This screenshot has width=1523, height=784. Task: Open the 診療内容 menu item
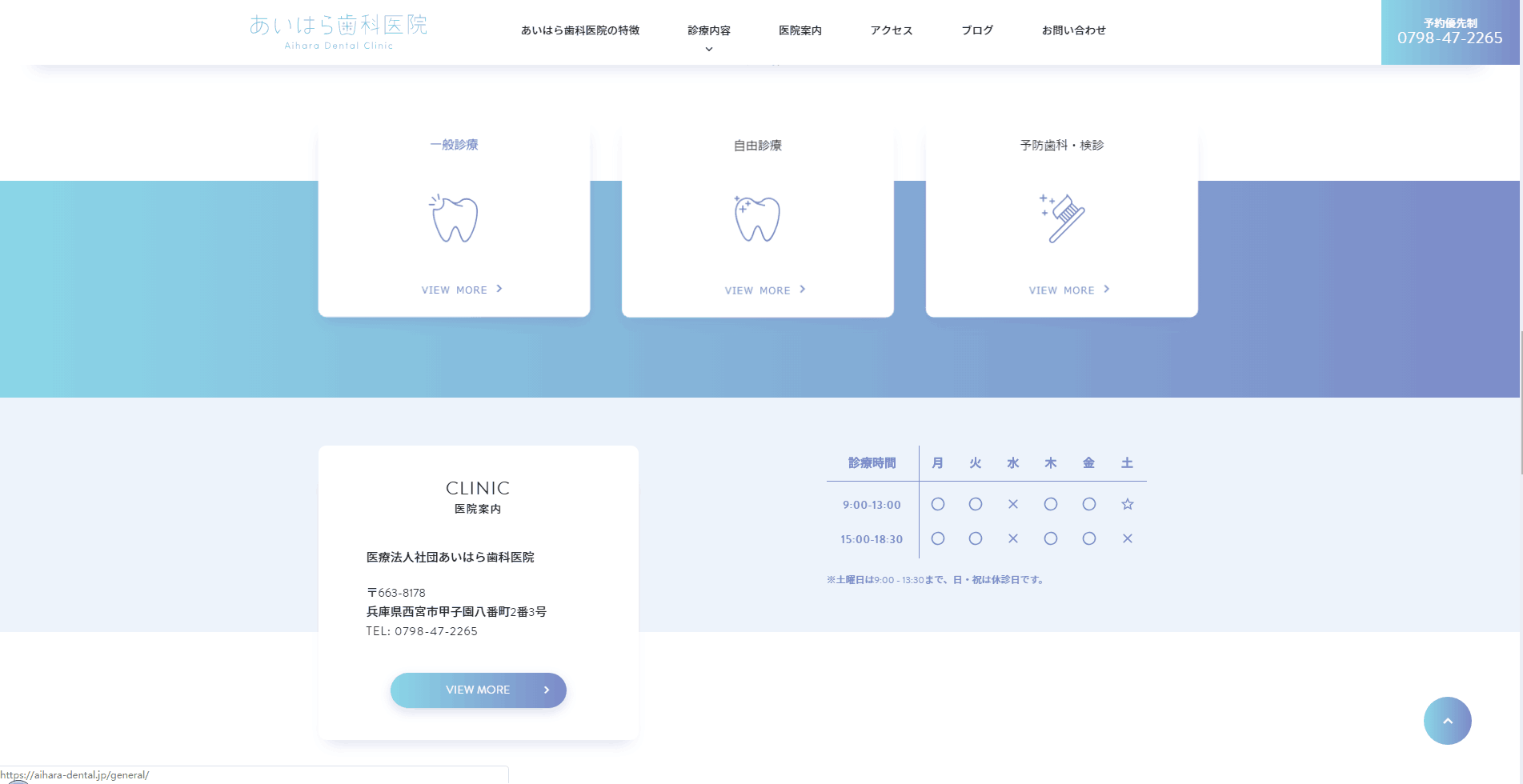tap(709, 30)
